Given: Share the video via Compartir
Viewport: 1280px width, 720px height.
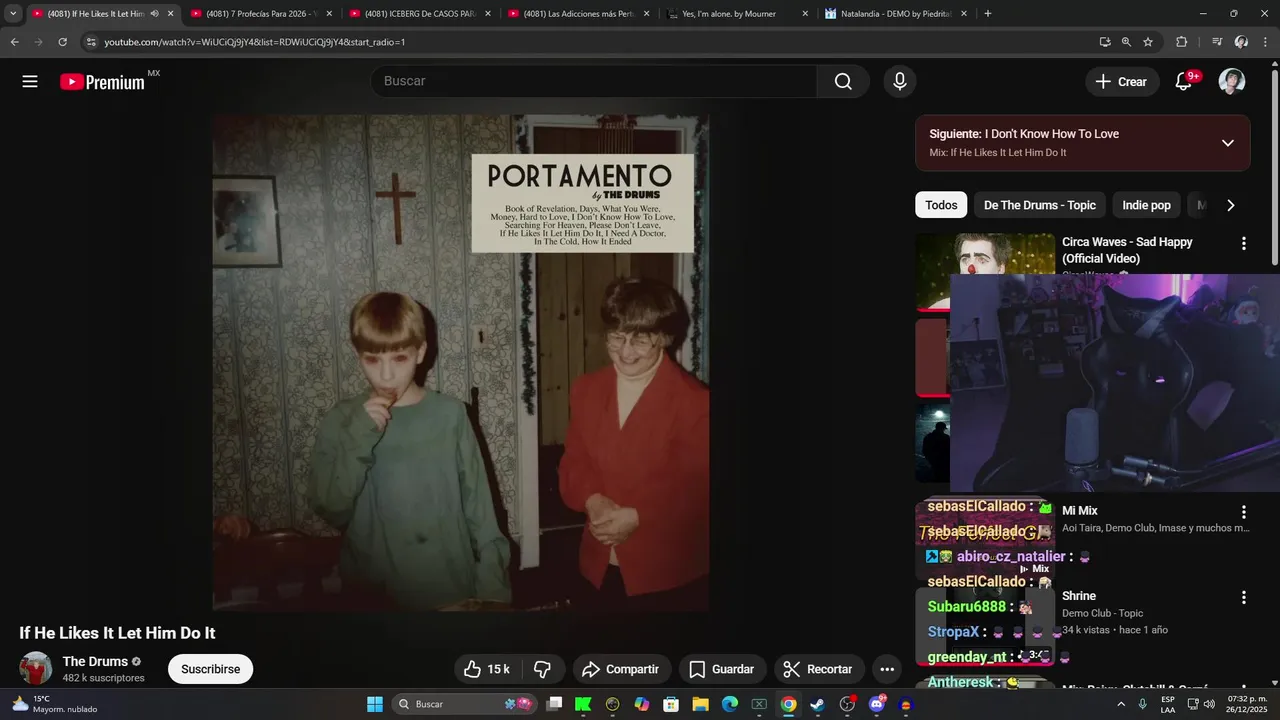Looking at the screenshot, I should click(x=620, y=669).
